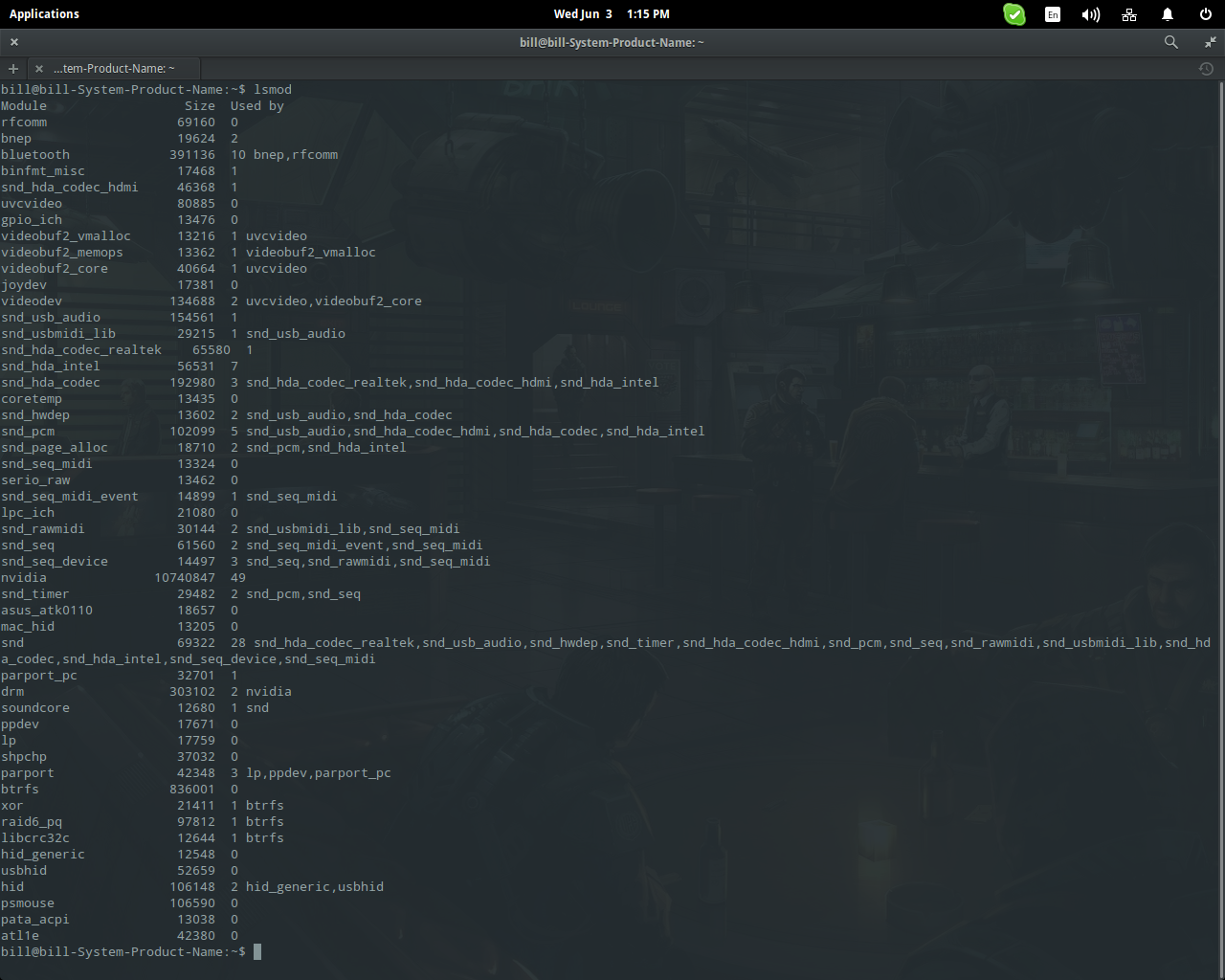Open the tab history clock icon
The image size is (1225, 980).
click(x=1206, y=69)
